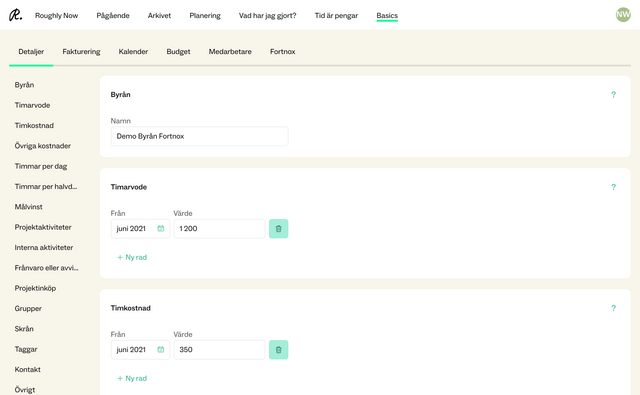This screenshot has height=395, width=640.
Task: Switch to the Fortnox tab
Action: pyautogui.click(x=282, y=52)
